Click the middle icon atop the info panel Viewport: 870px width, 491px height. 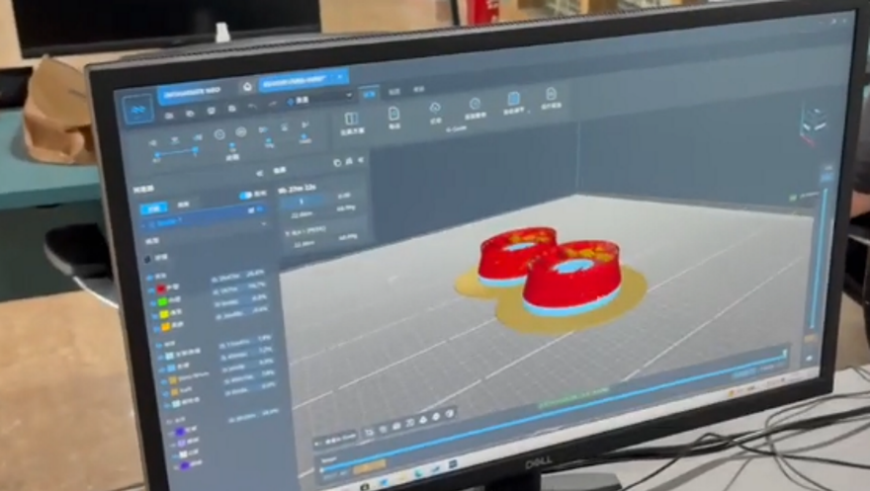pyautogui.click(x=349, y=161)
